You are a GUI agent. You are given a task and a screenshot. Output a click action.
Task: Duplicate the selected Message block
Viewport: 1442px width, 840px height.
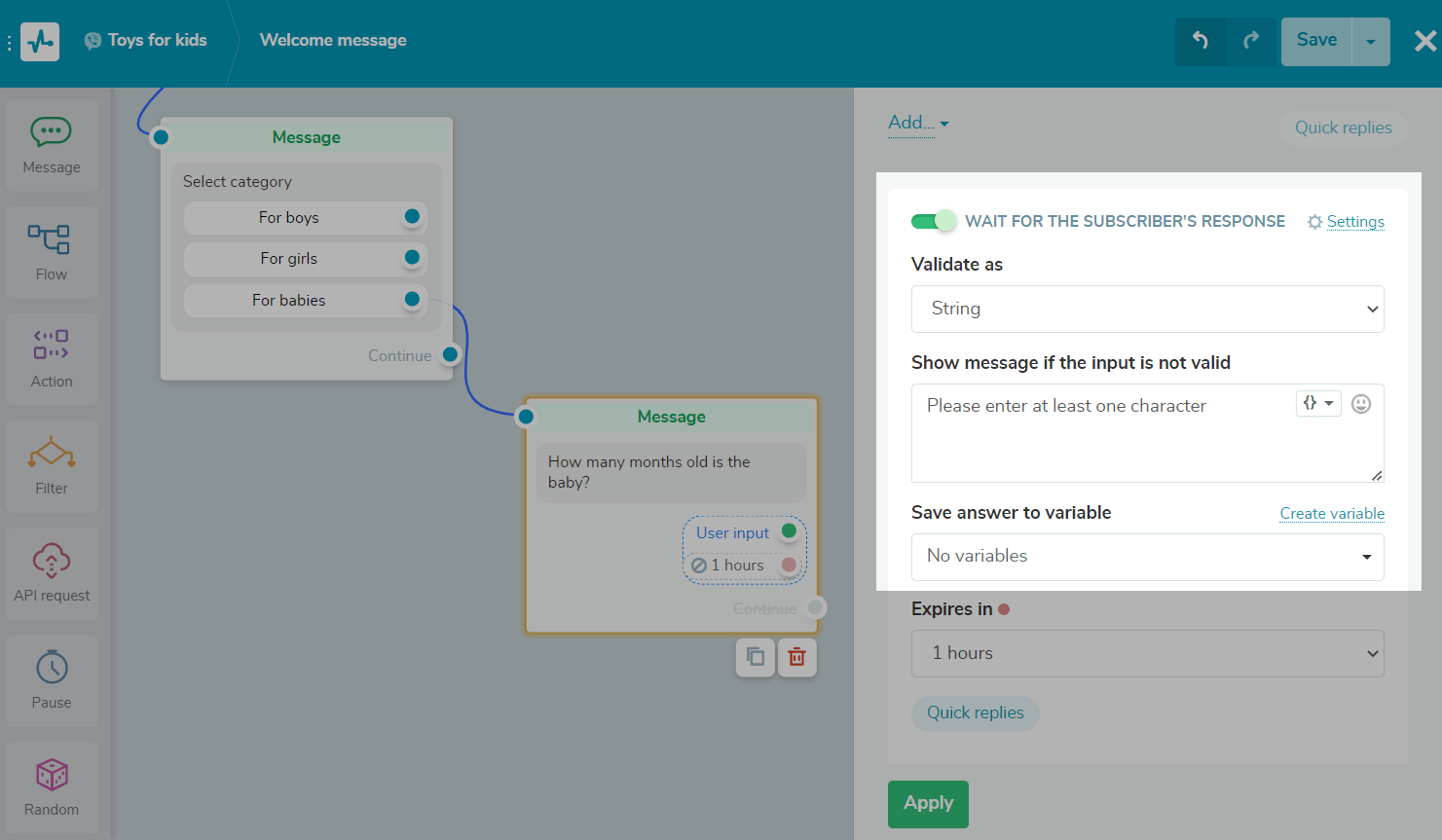tap(756, 657)
